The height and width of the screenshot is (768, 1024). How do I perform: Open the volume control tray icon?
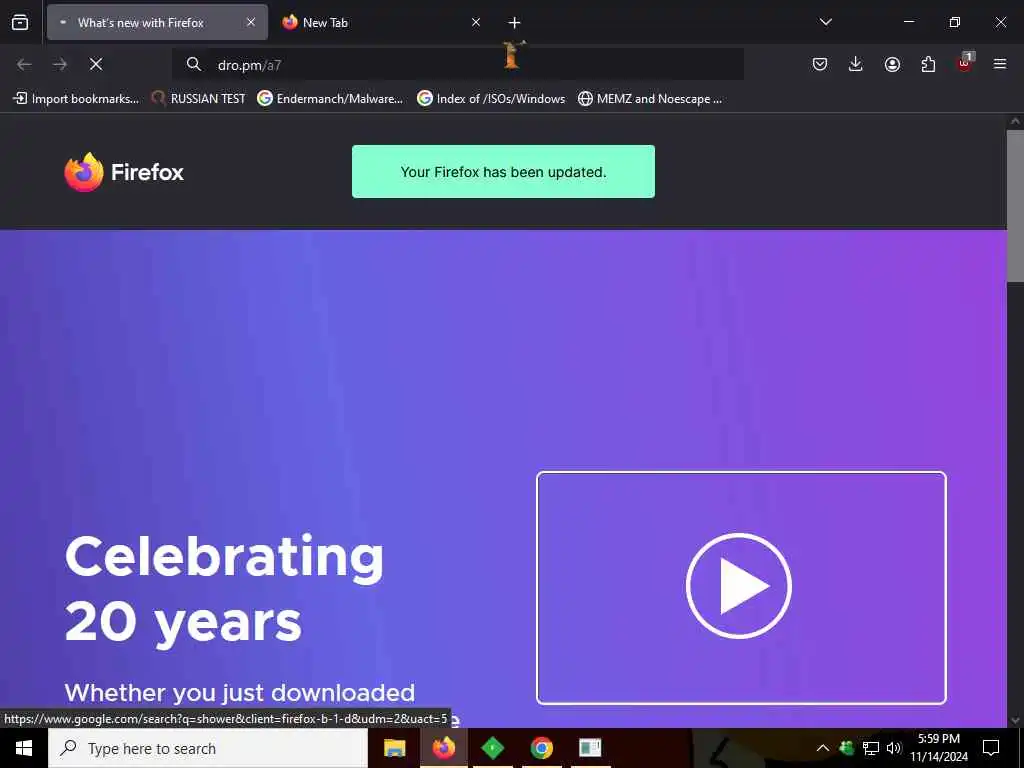click(x=894, y=748)
